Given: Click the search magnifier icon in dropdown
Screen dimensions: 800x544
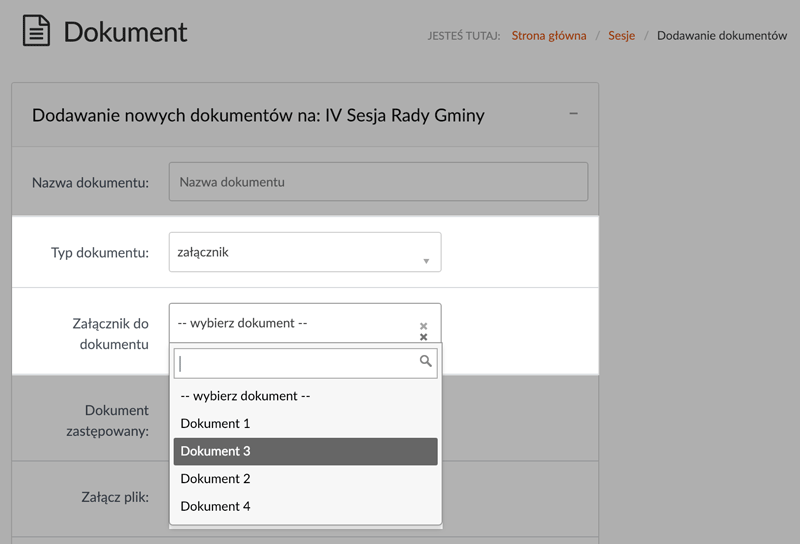Looking at the screenshot, I should coord(426,361).
